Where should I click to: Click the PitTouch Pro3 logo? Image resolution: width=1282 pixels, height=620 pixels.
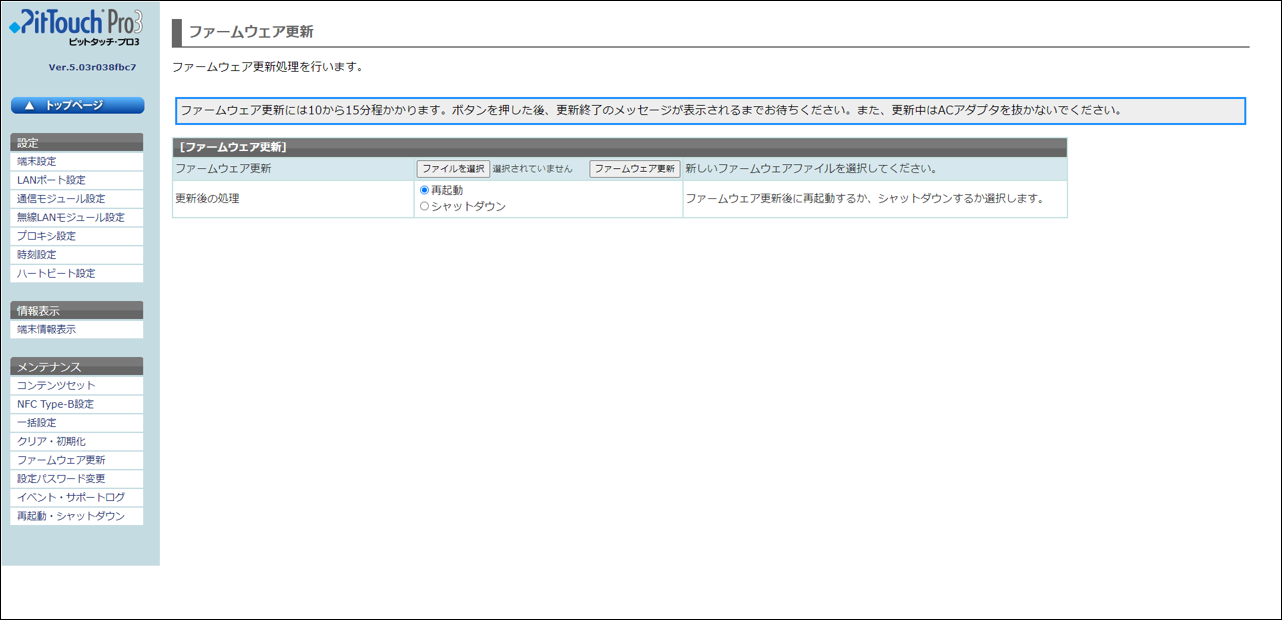[x=77, y=27]
